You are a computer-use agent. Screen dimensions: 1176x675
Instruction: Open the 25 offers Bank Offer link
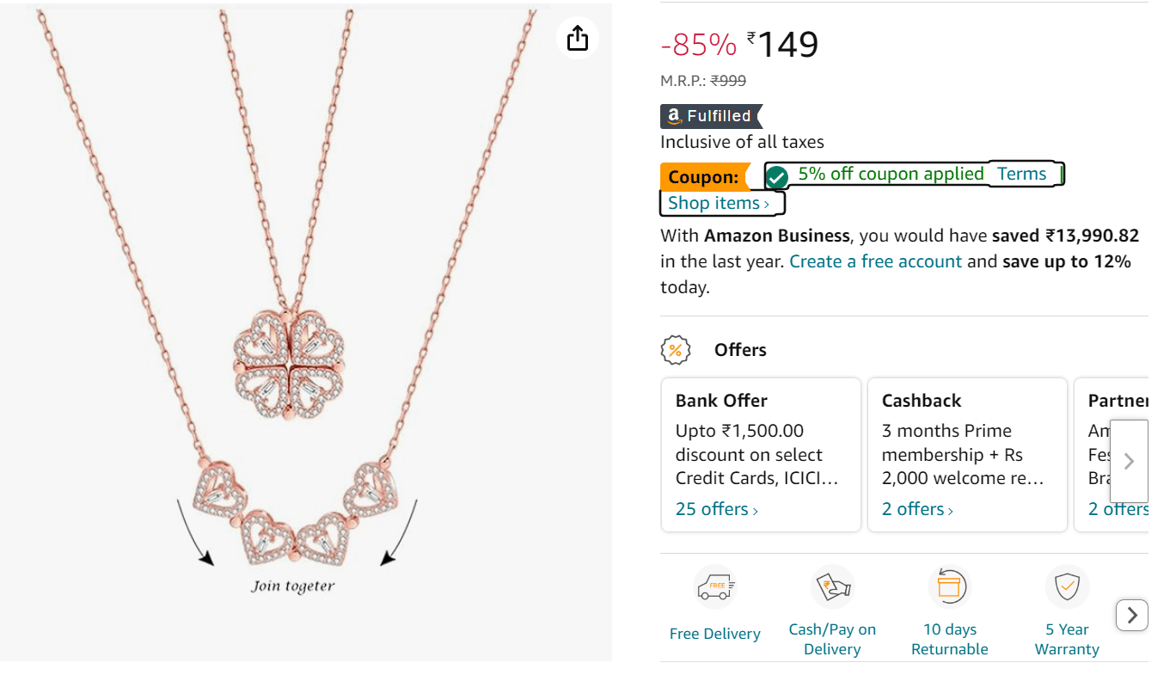716,509
